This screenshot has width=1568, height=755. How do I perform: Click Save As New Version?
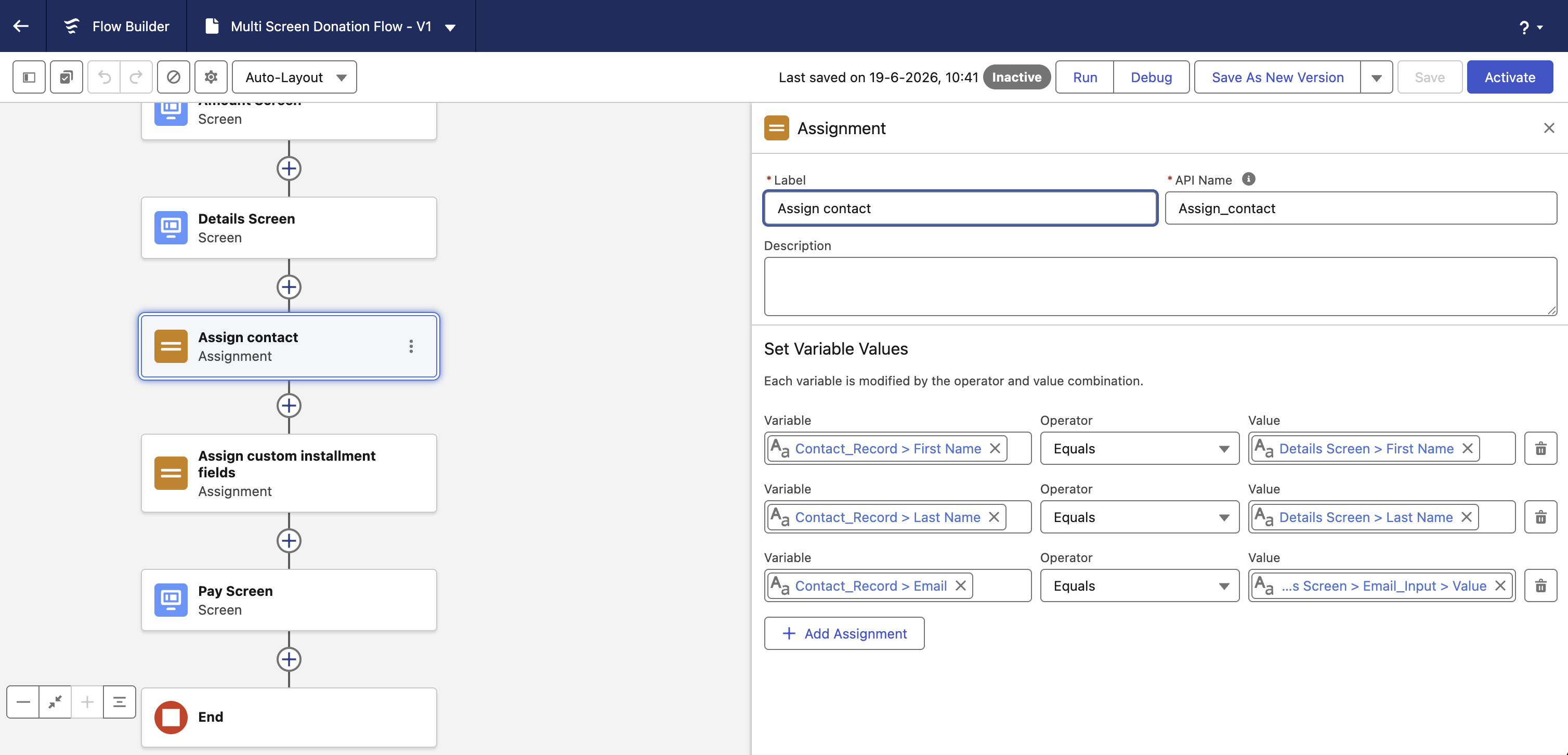[1277, 77]
